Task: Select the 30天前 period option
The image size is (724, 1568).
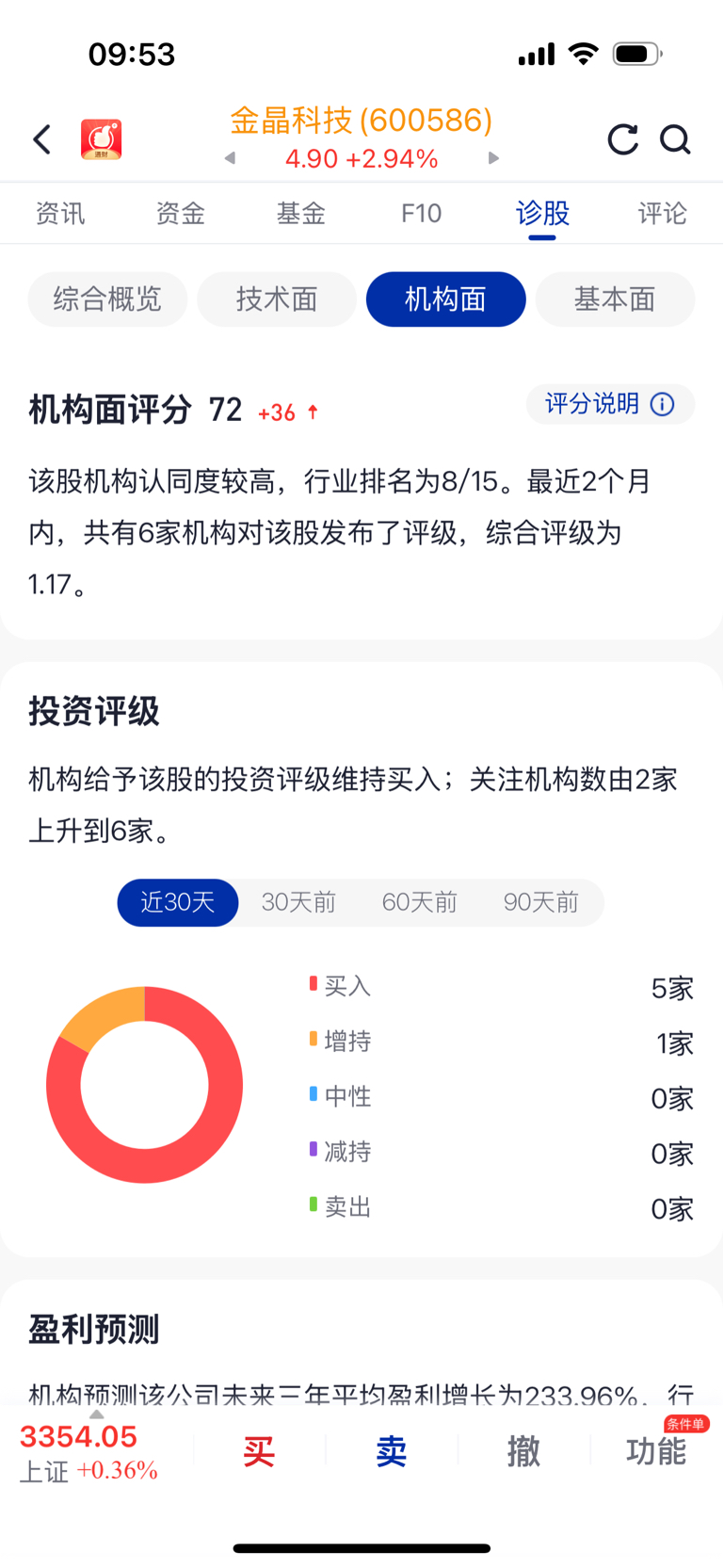Action: click(x=298, y=902)
